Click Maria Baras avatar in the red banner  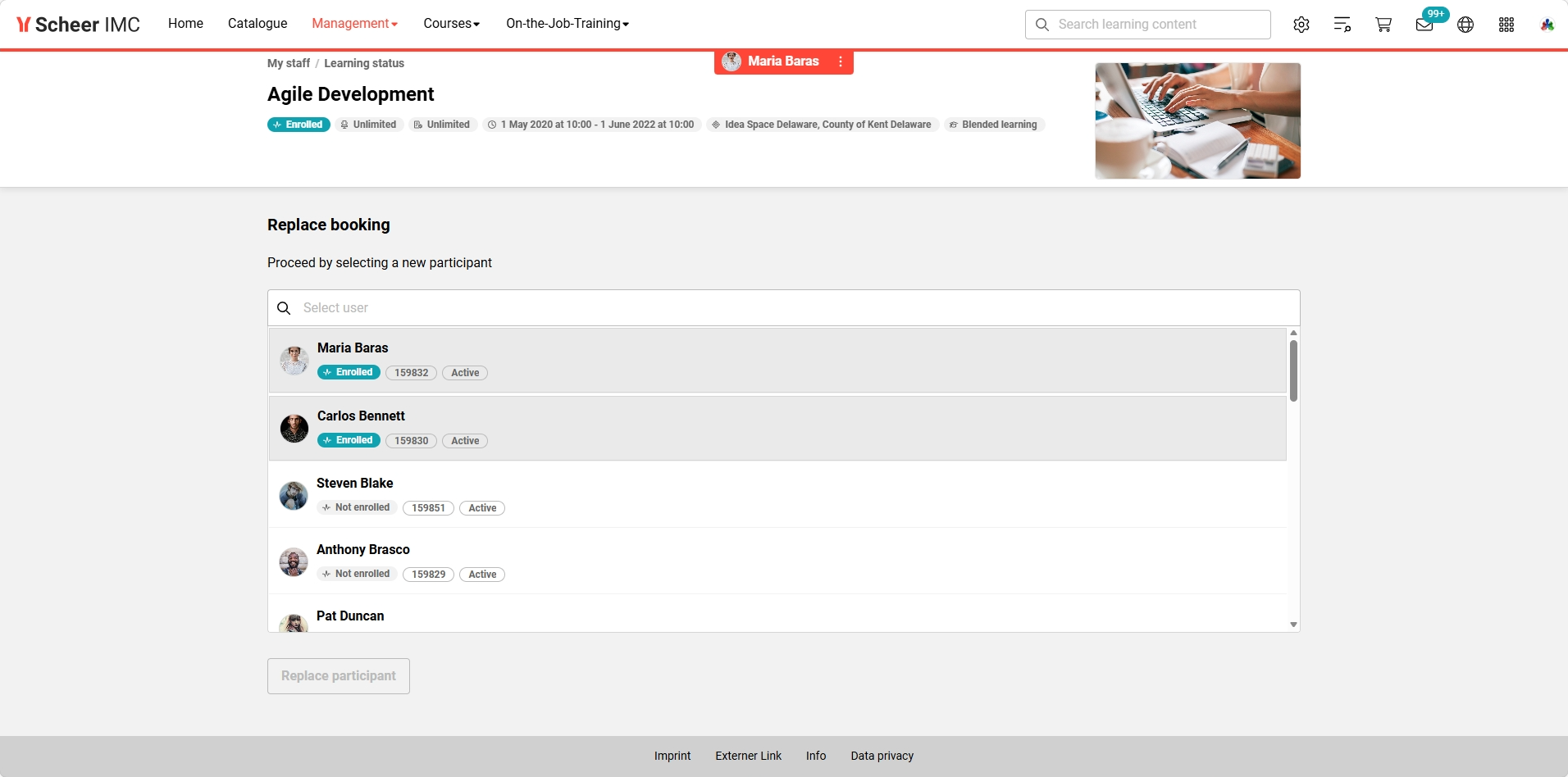[x=732, y=61]
